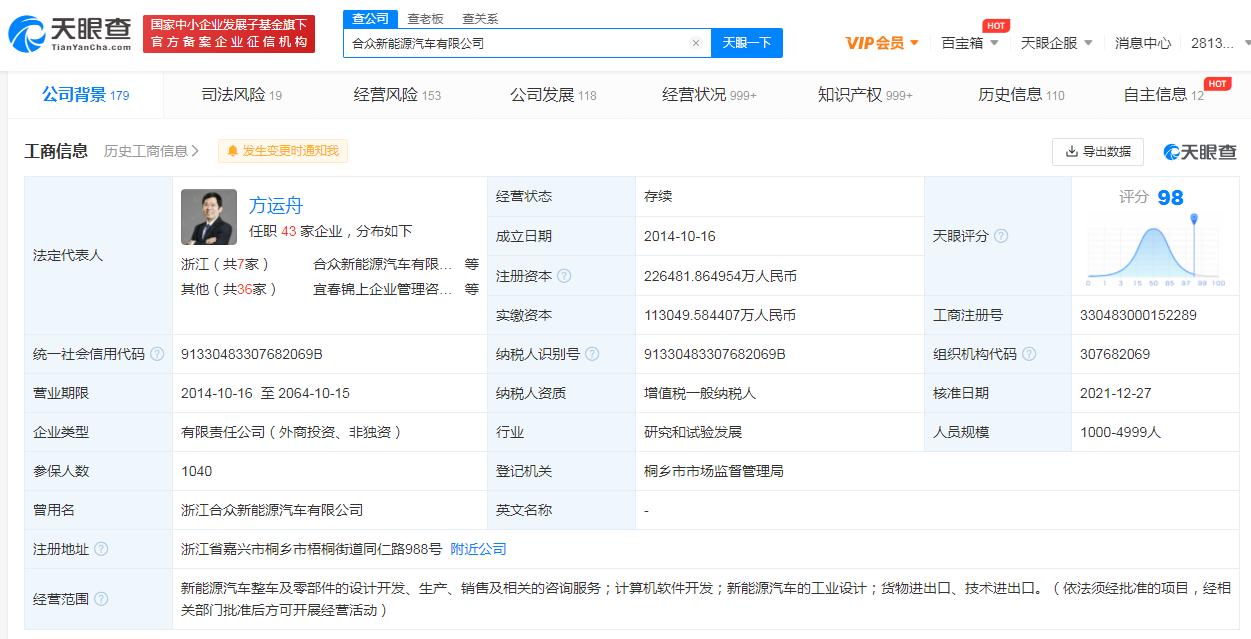Viewport: 1251px width, 639px height.
Task: Expand the 天眼企服 dropdown
Action: (1056, 43)
